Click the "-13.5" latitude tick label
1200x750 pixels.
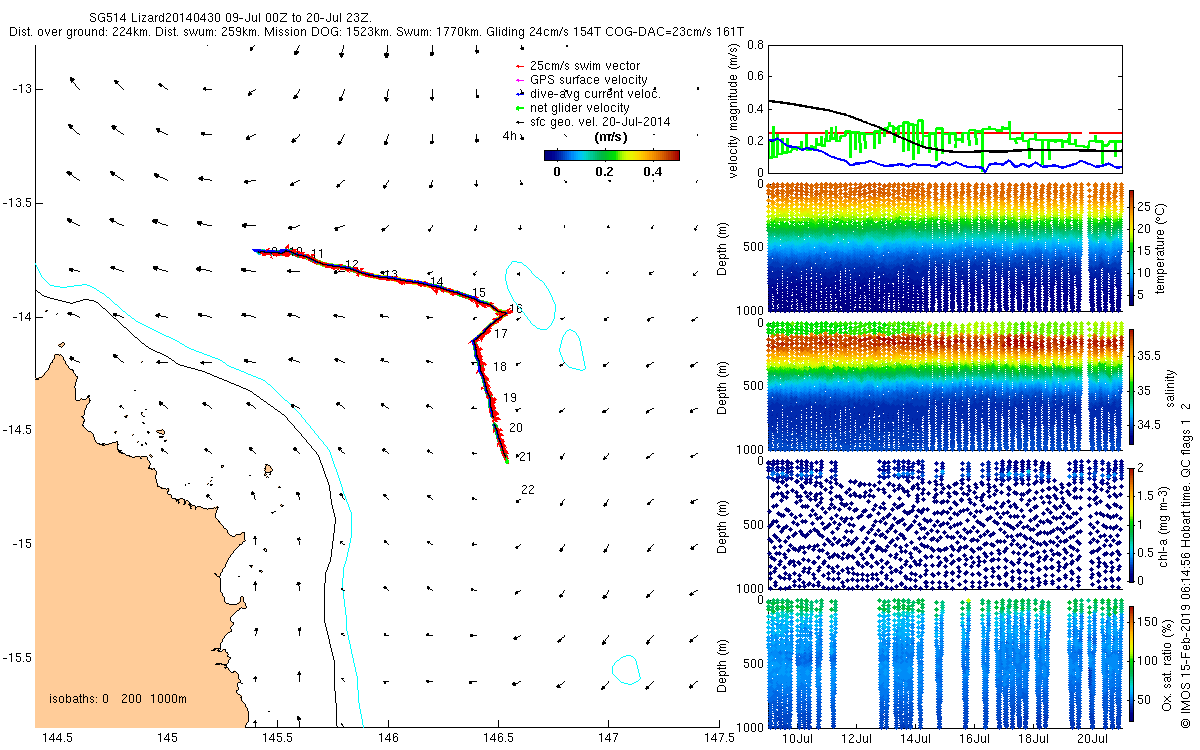(19, 203)
